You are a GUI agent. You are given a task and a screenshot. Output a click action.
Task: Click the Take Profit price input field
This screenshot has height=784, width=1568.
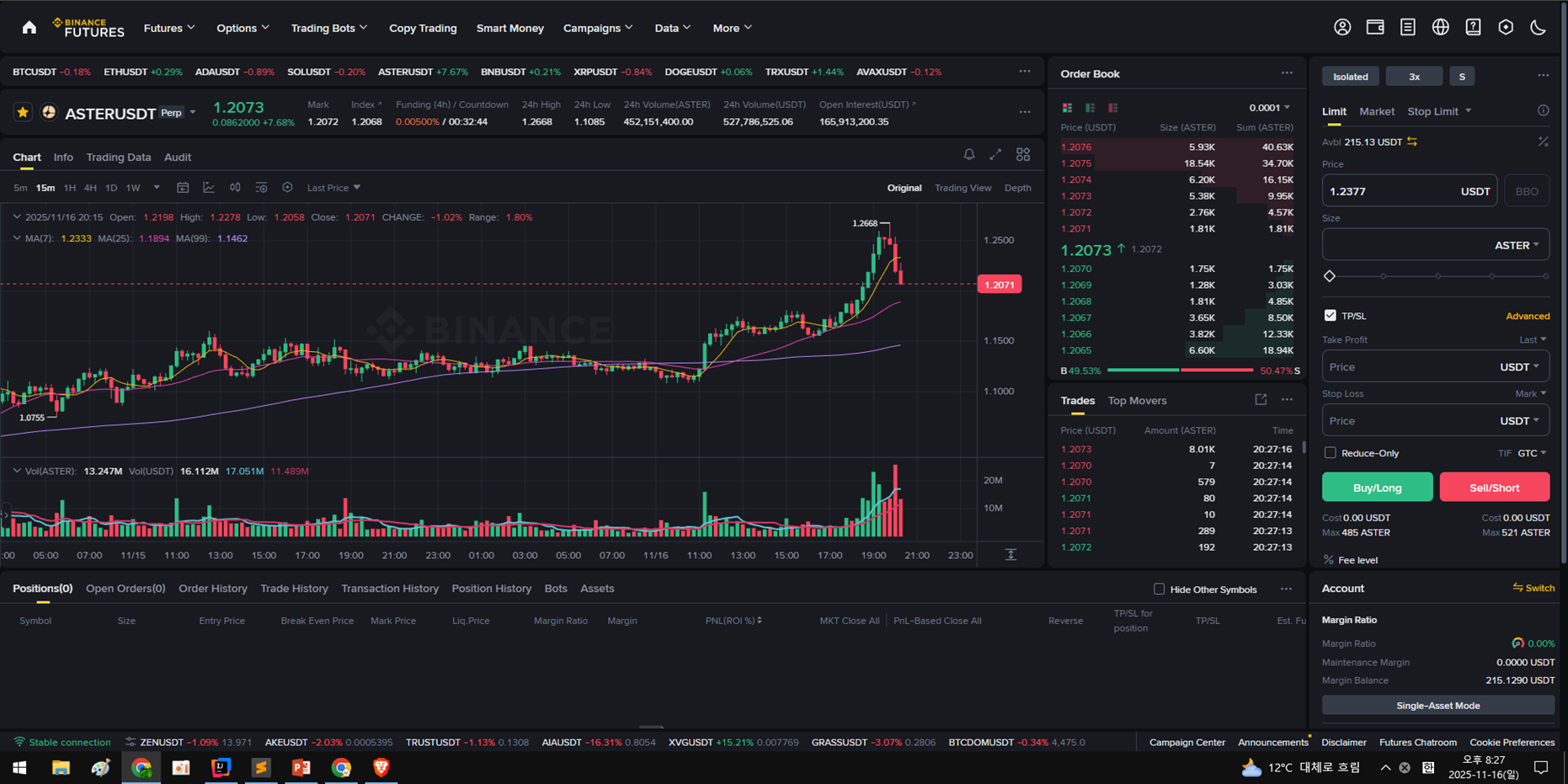(x=1435, y=367)
